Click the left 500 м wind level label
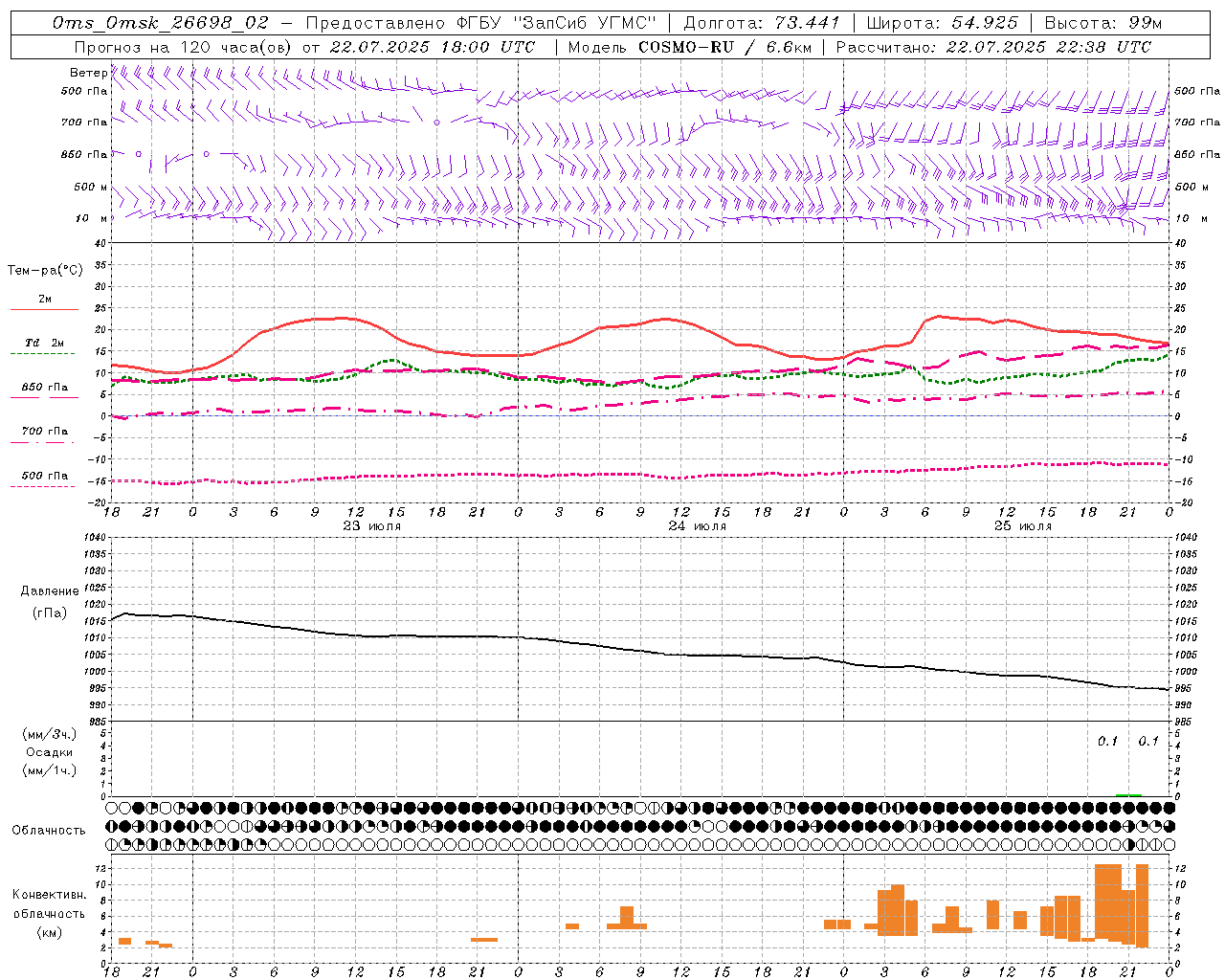Screen dimensions: 1225x980 pyautogui.click(x=91, y=187)
